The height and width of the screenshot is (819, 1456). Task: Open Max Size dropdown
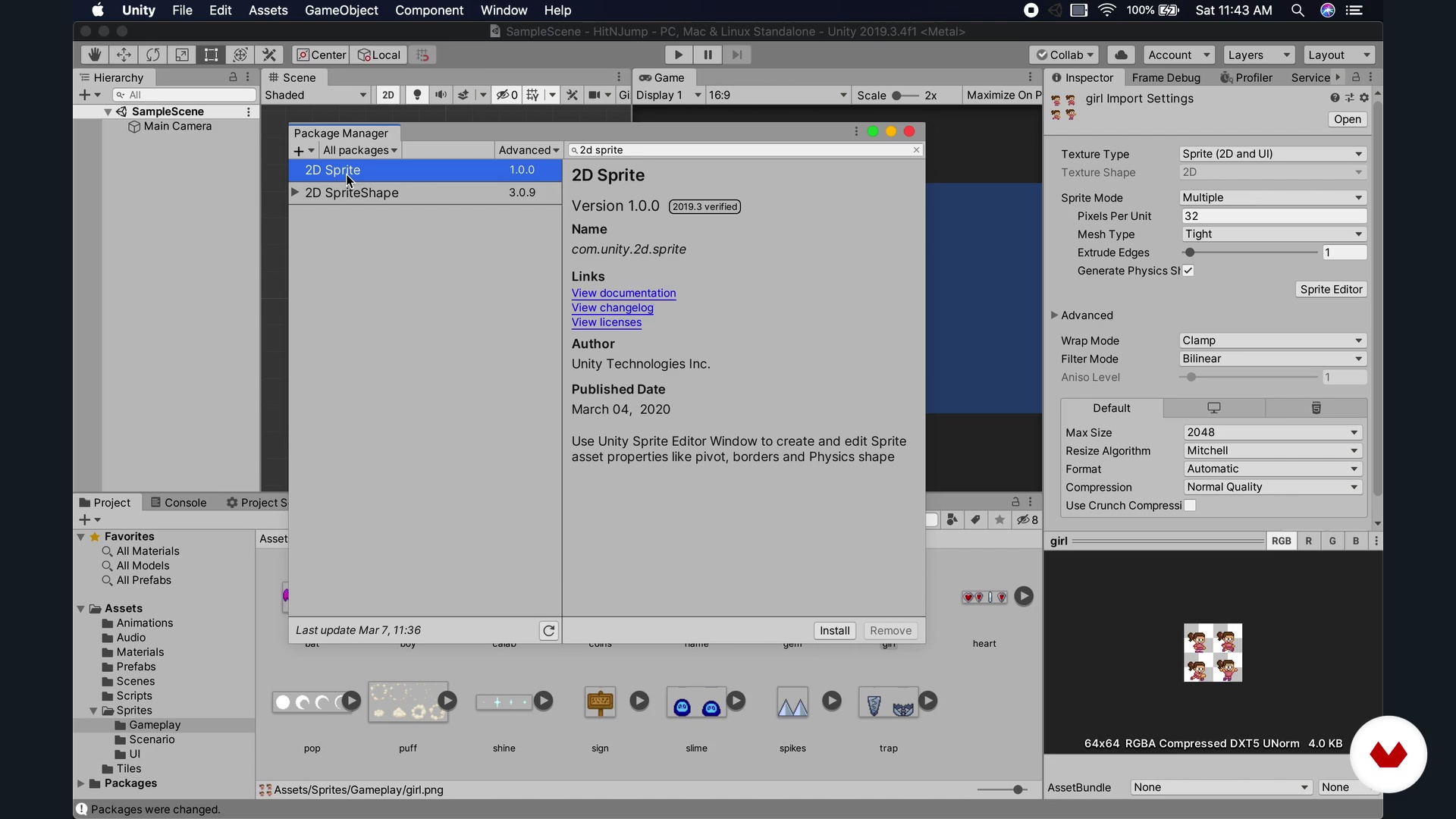click(x=1273, y=432)
